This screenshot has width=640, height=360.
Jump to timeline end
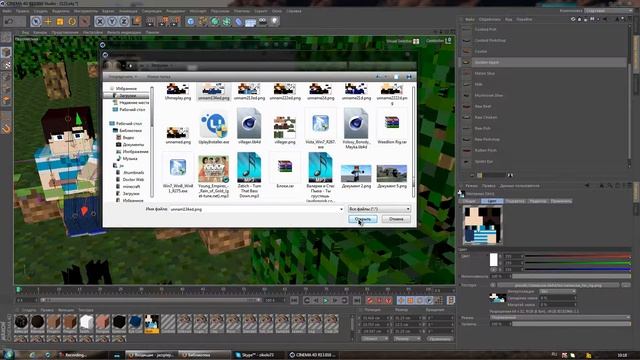(x=356, y=300)
